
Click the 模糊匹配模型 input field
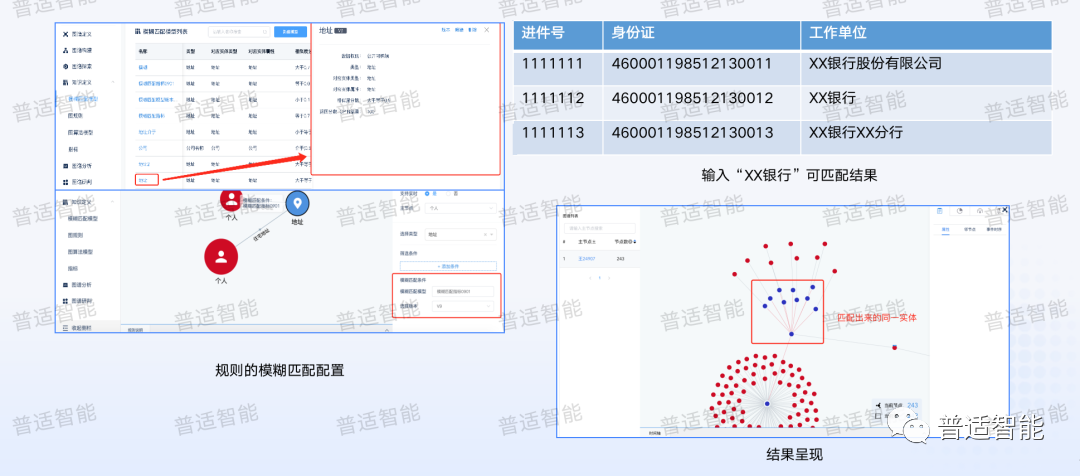[x=464, y=291]
